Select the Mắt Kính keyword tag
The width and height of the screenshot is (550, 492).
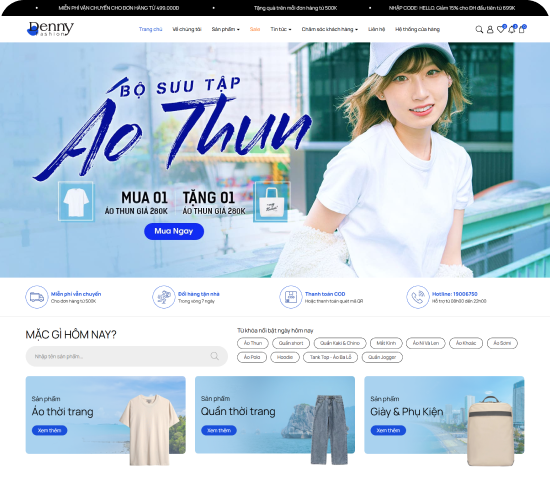point(386,343)
